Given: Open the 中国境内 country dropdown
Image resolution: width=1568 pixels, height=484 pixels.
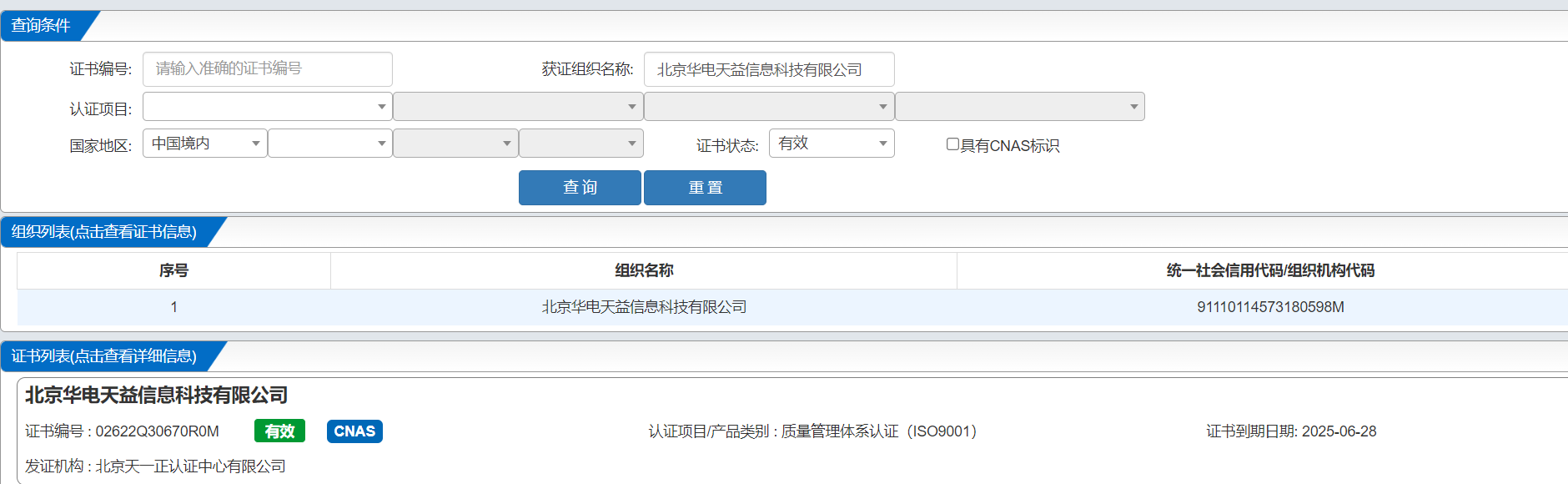Looking at the screenshot, I should click(205, 144).
